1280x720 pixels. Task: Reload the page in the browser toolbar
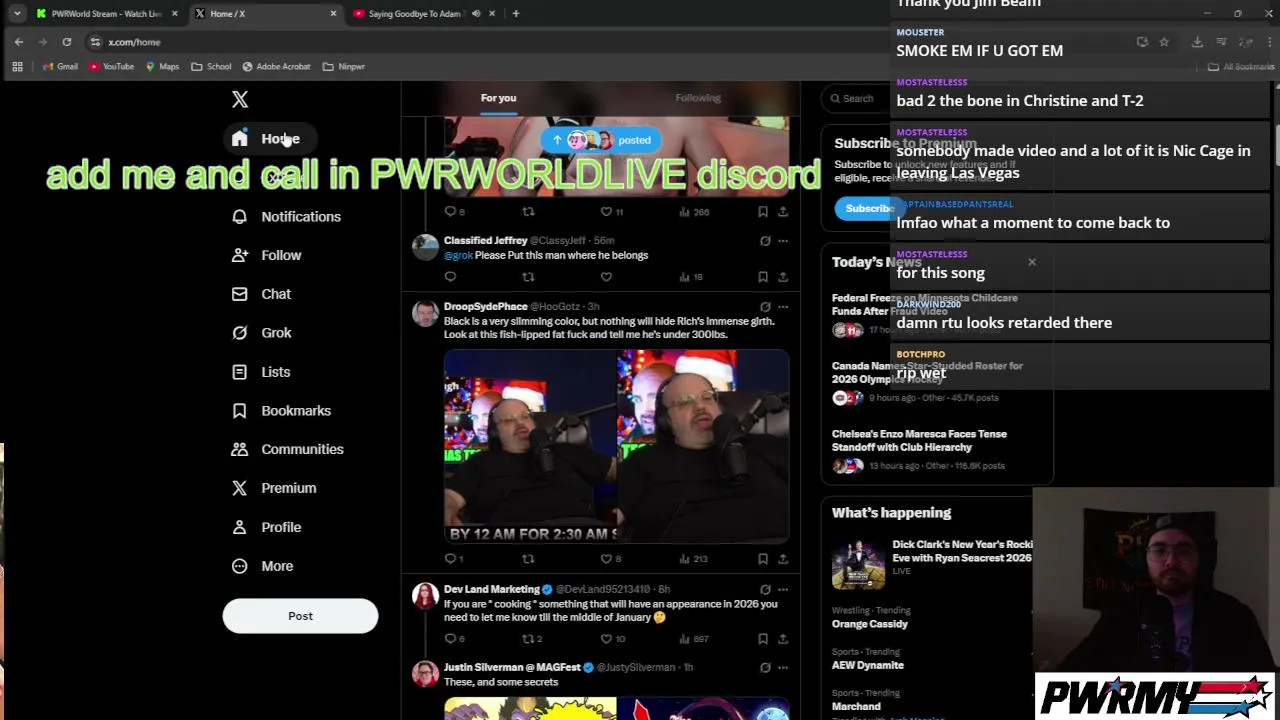pyautogui.click(x=67, y=42)
